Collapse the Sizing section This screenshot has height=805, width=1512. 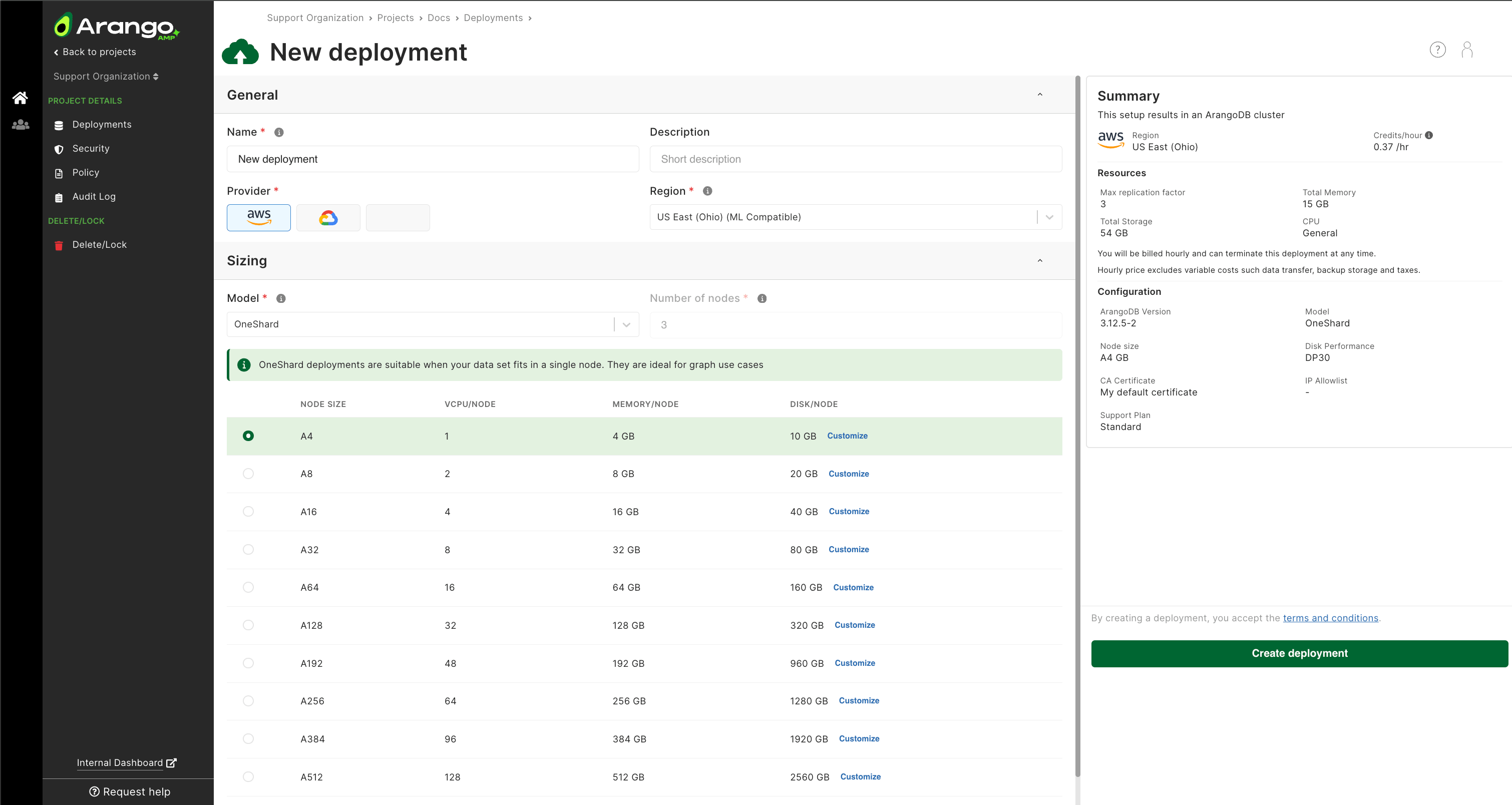pos(1040,260)
